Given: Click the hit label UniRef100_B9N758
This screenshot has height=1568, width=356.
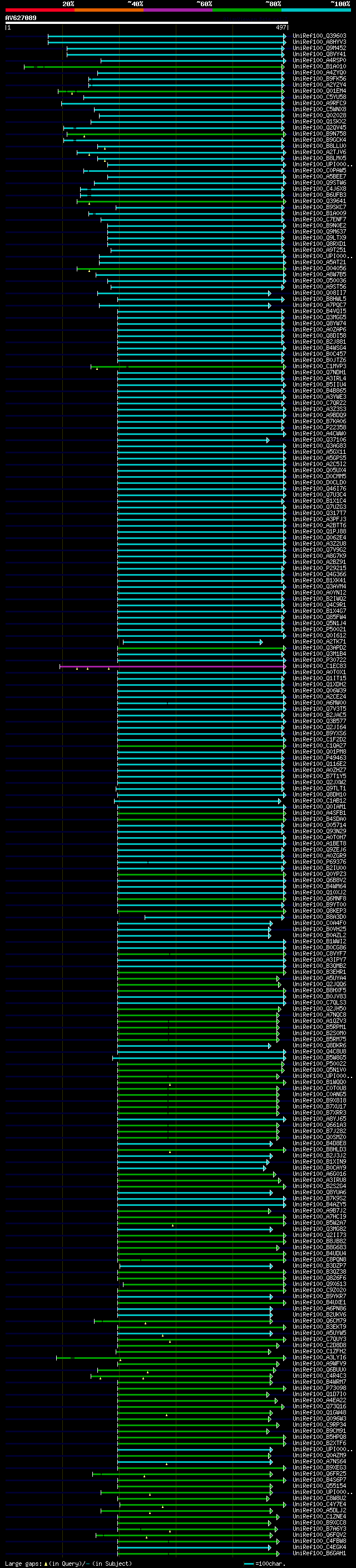Looking at the screenshot, I should pyautogui.click(x=319, y=134).
